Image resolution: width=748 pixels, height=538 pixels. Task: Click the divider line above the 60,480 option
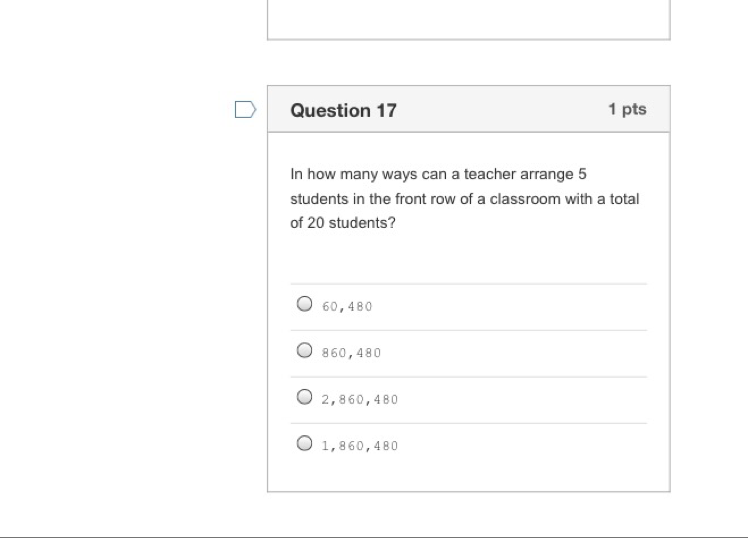[468, 283]
